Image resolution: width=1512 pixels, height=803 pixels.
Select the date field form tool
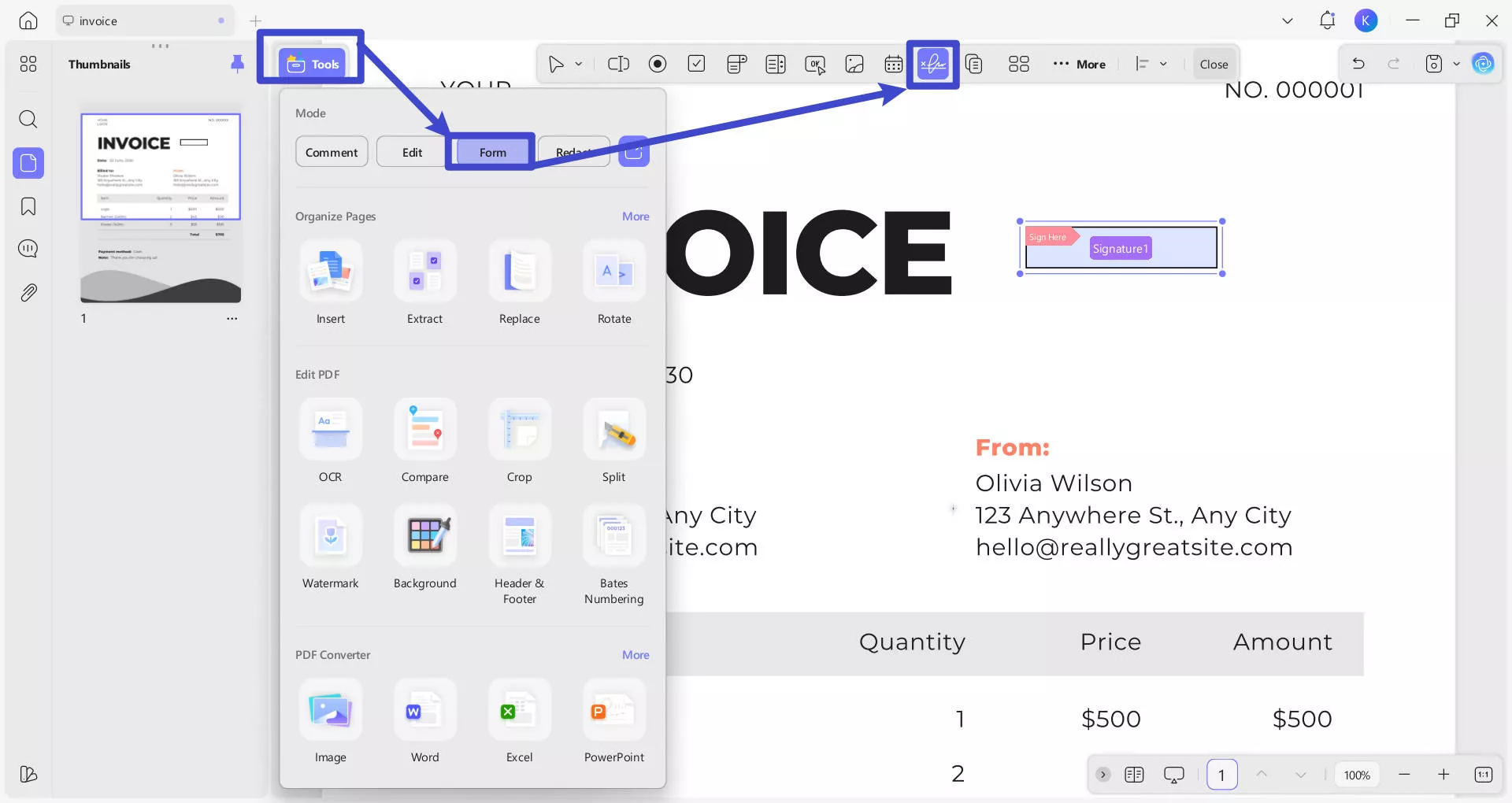[894, 64]
